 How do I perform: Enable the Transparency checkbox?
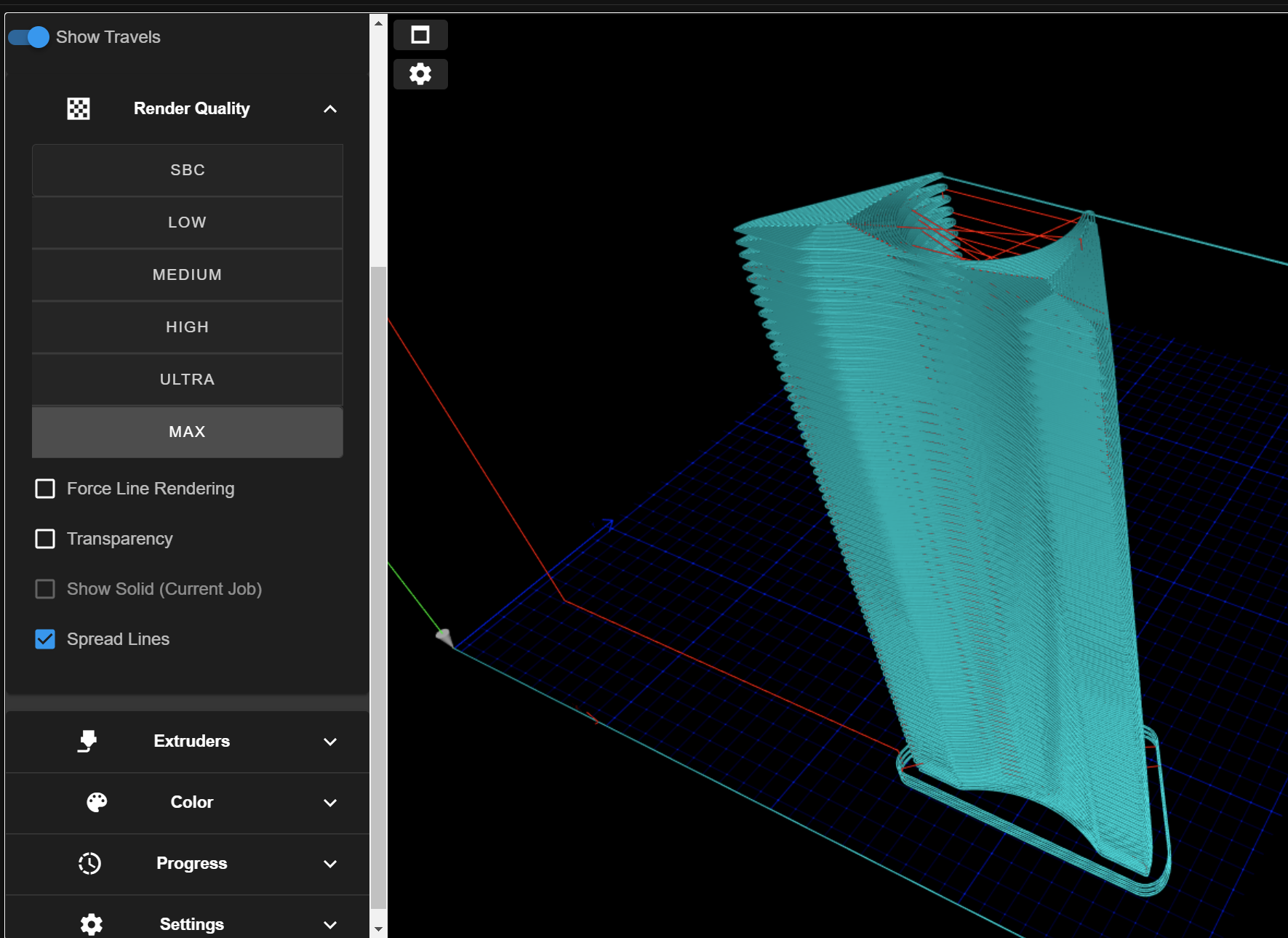click(45, 539)
